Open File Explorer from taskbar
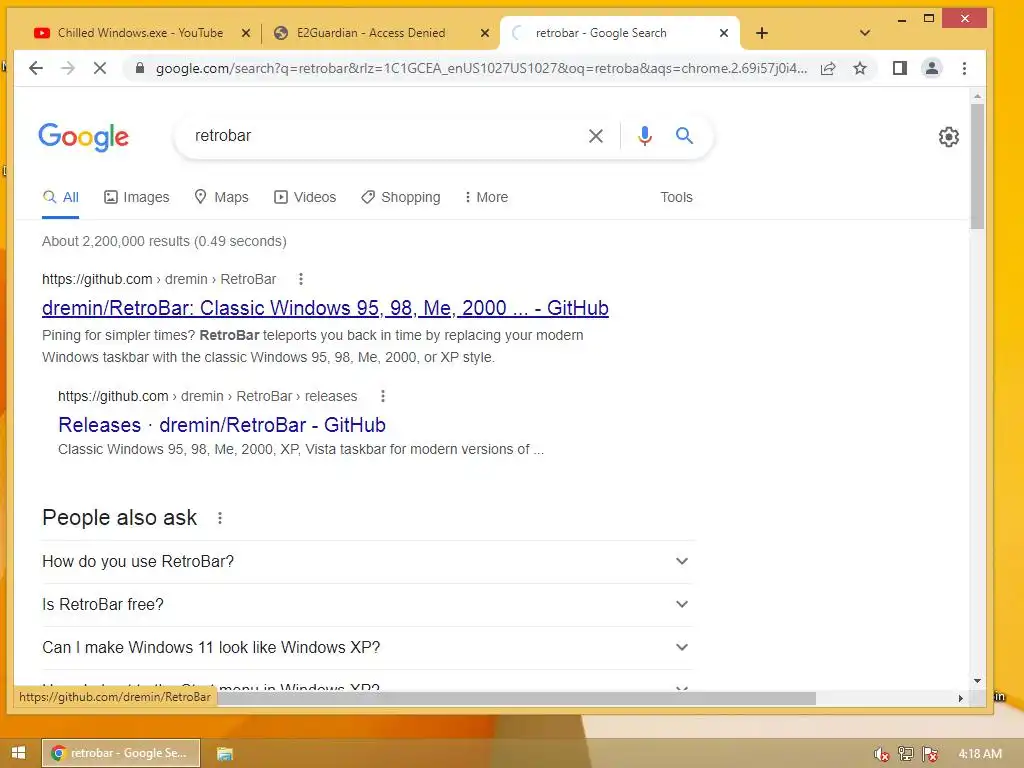 click(225, 754)
